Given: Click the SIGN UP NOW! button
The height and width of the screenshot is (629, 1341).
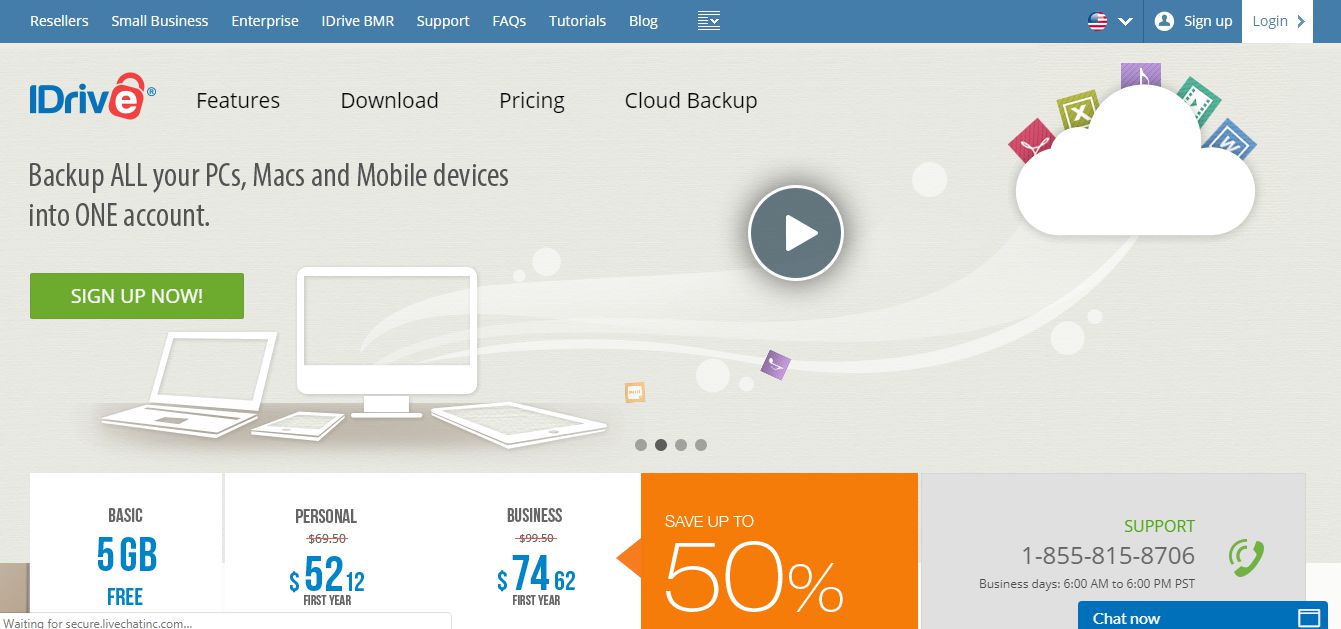Looking at the screenshot, I should pyautogui.click(x=137, y=296).
